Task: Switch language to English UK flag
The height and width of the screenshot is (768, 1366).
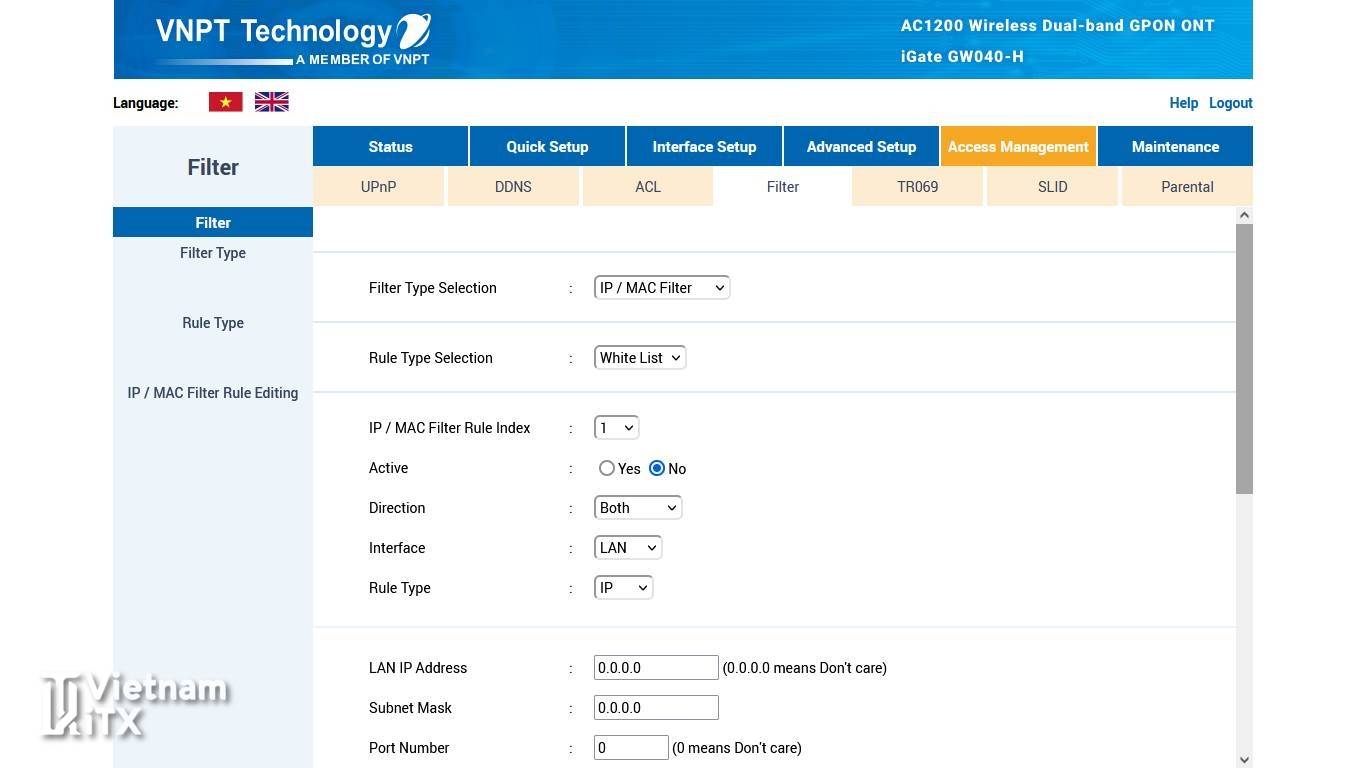Action: pyautogui.click(x=271, y=102)
